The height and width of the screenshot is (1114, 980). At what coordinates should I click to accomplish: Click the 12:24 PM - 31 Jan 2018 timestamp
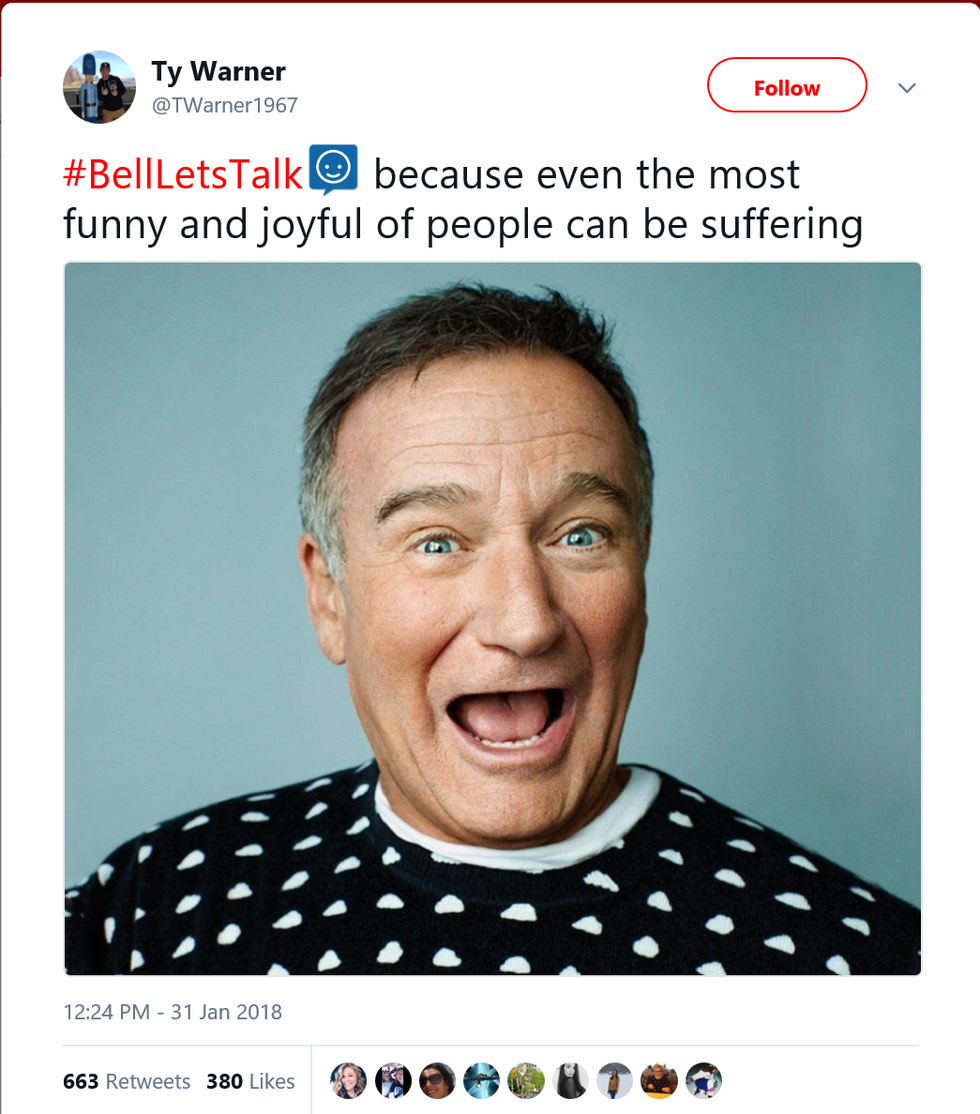172,1011
